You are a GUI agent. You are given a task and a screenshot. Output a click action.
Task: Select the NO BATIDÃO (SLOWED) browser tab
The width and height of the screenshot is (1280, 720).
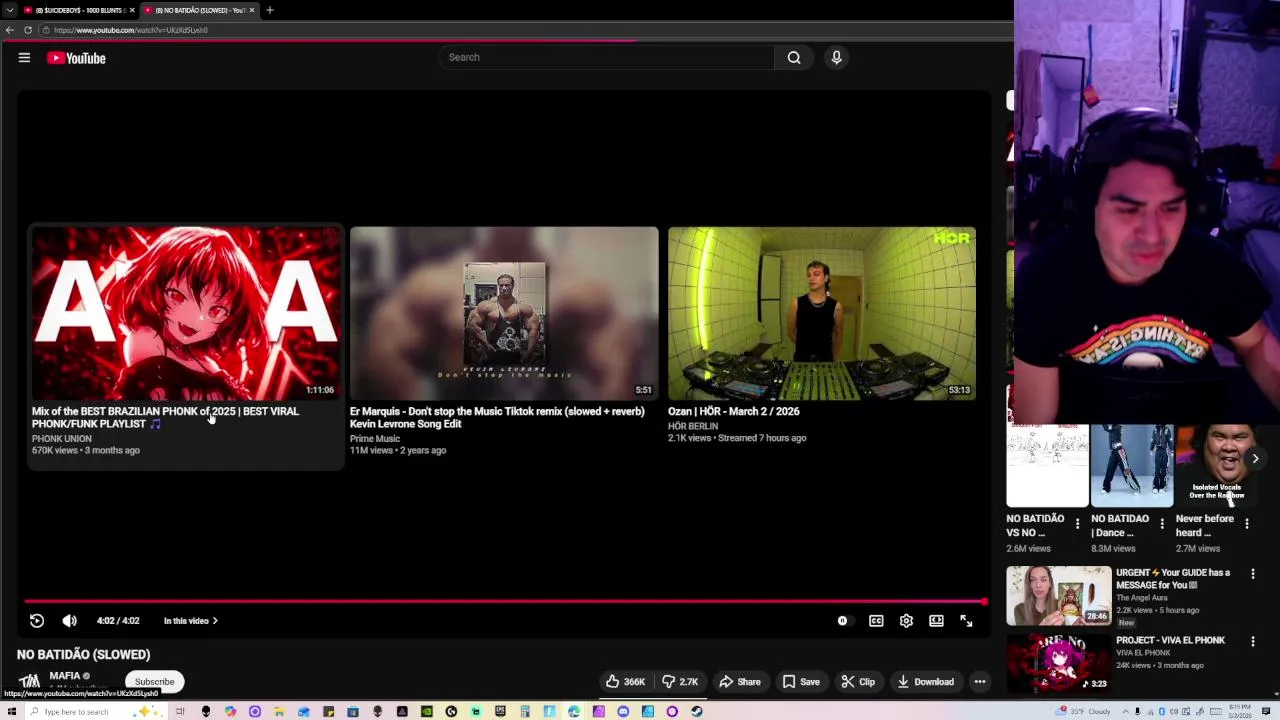[x=198, y=10]
